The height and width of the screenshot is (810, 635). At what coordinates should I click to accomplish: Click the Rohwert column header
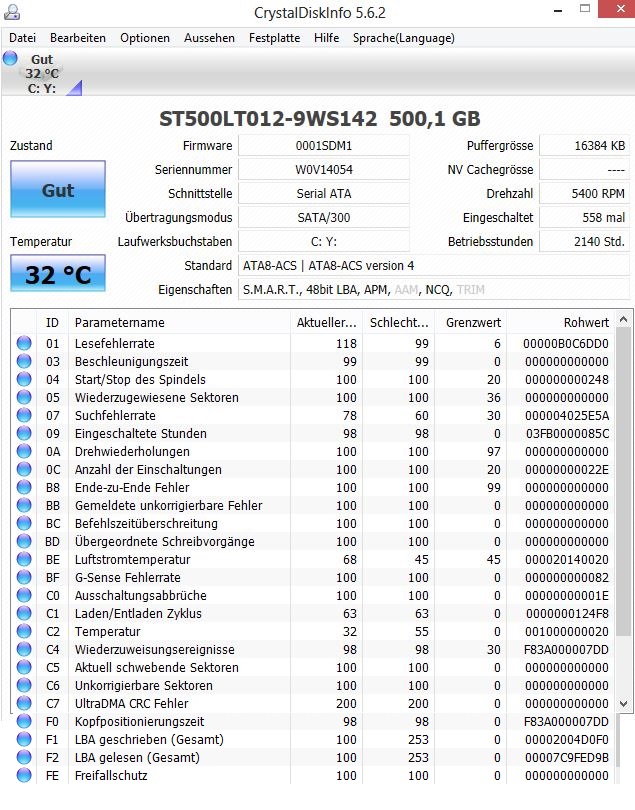pos(561,322)
